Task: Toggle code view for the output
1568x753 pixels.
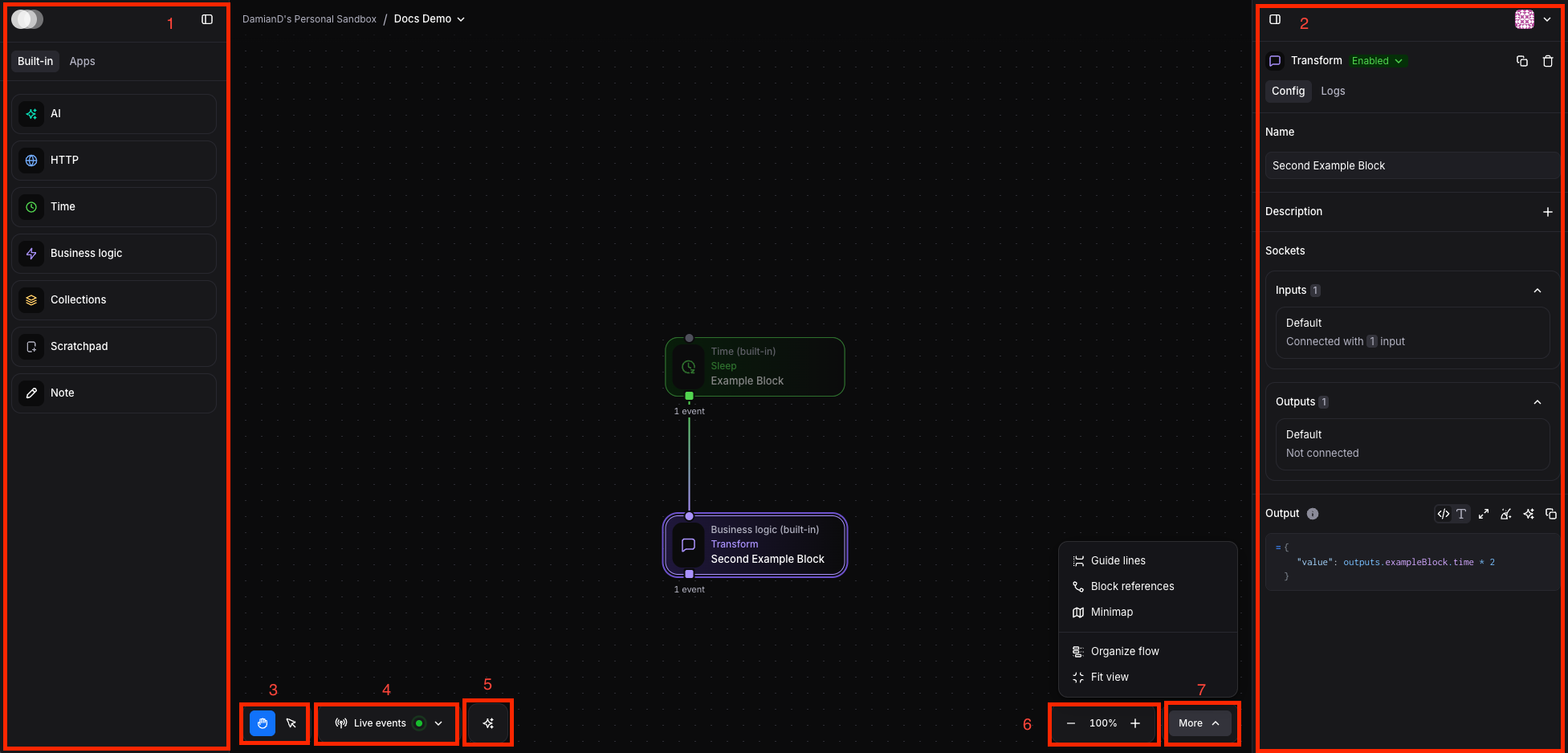Action: point(1443,514)
